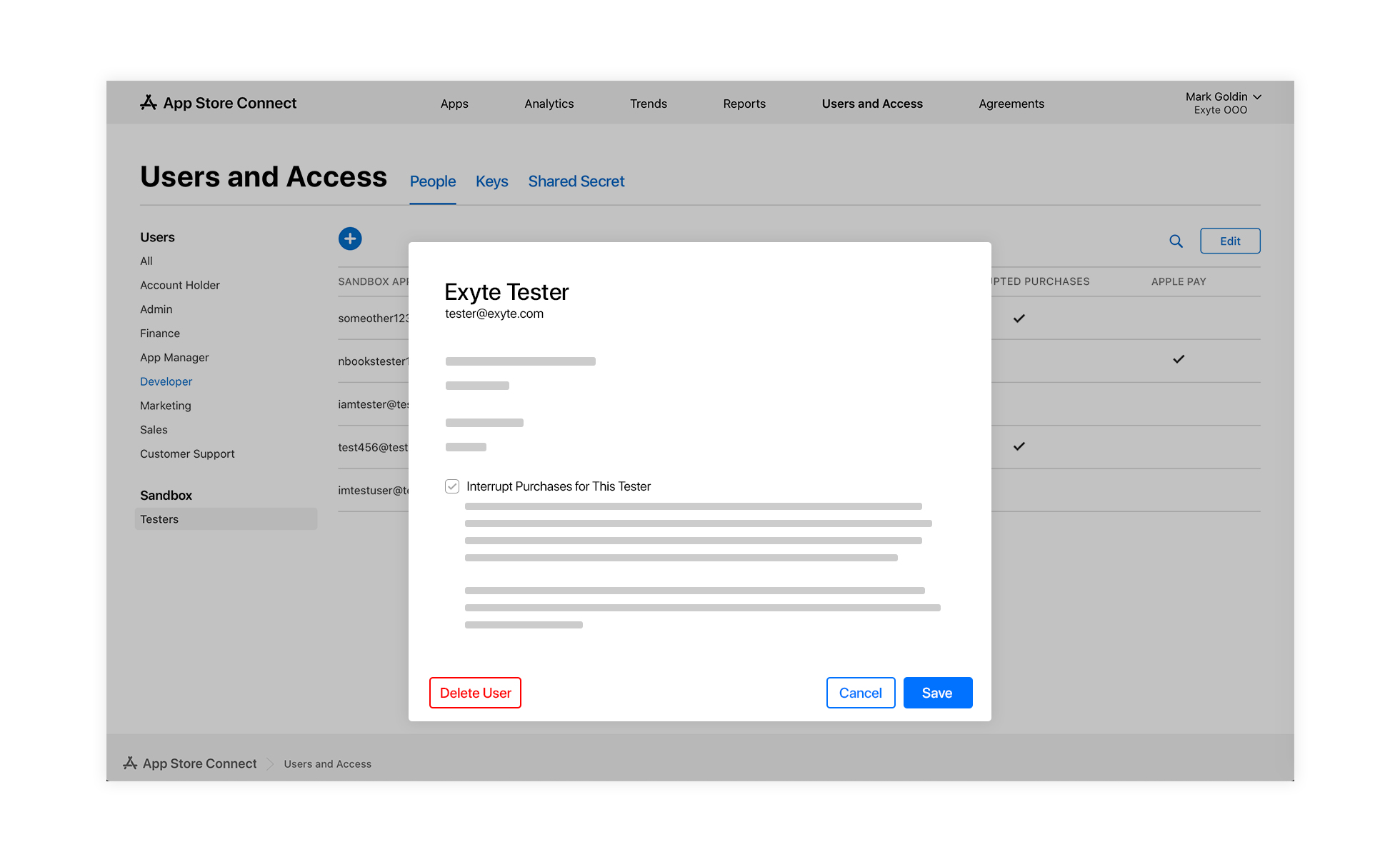Click Delete User button in modal
The image size is (1400, 857).
(475, 693)
